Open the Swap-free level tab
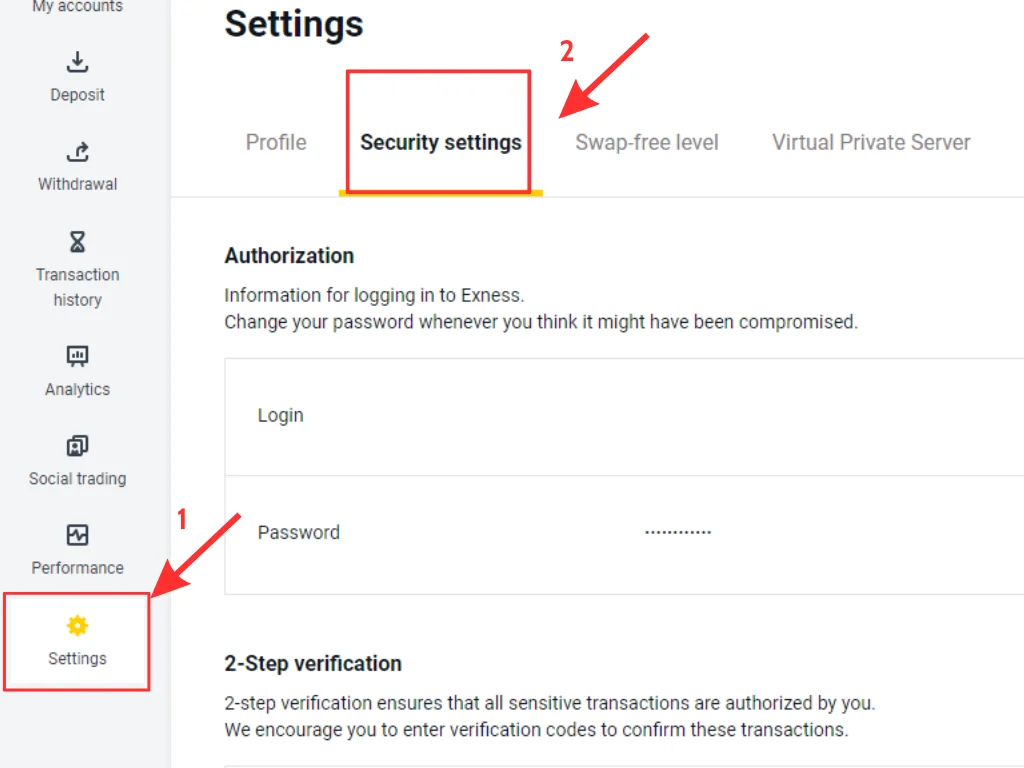 point(646,142)
